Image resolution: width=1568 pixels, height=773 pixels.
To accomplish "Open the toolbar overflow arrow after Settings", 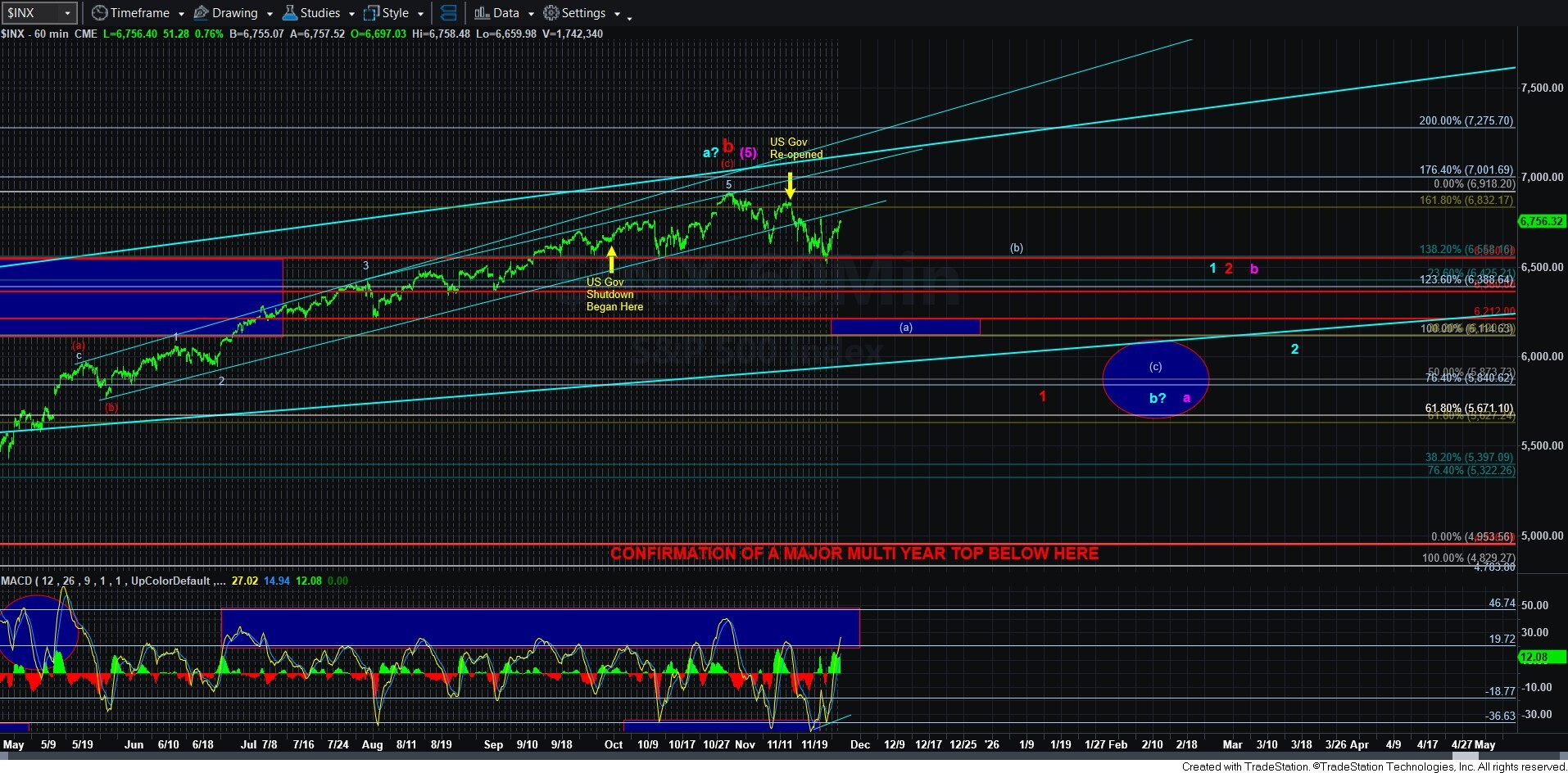I will [629, 18].
